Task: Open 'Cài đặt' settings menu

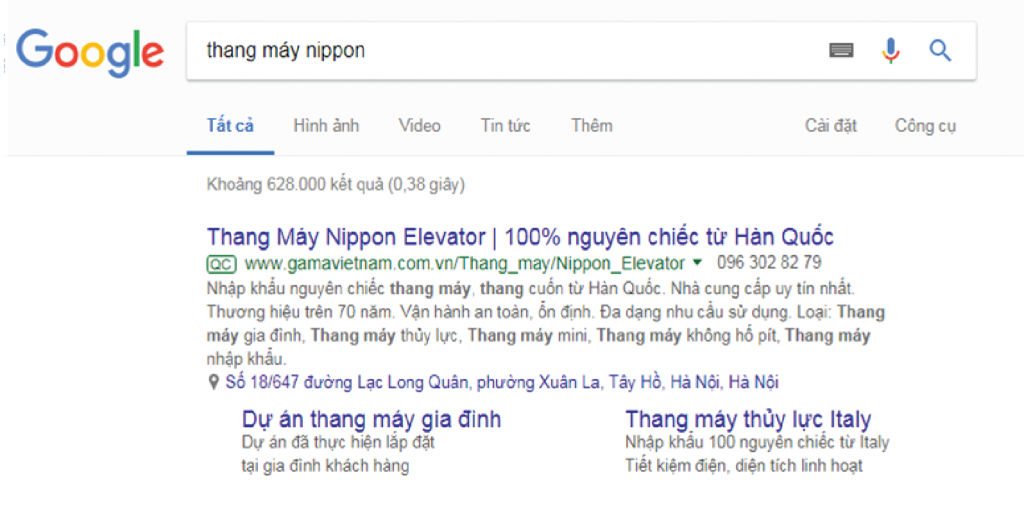Action: [x=831, y=125]
